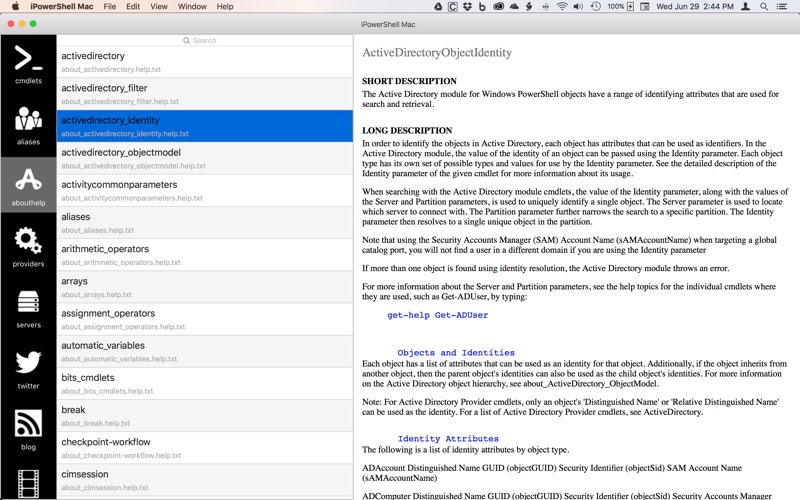Click the Objects and Identities heading
The width and height of the screenshot is (800, 500).
(456, 353)
